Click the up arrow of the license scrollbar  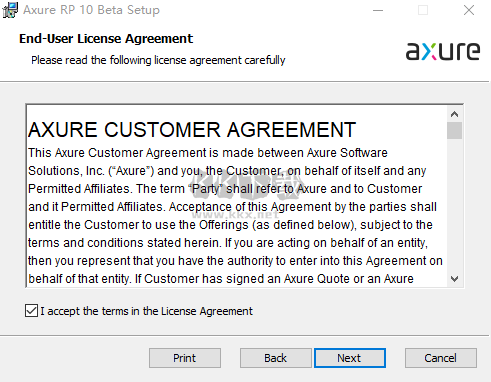454,114
